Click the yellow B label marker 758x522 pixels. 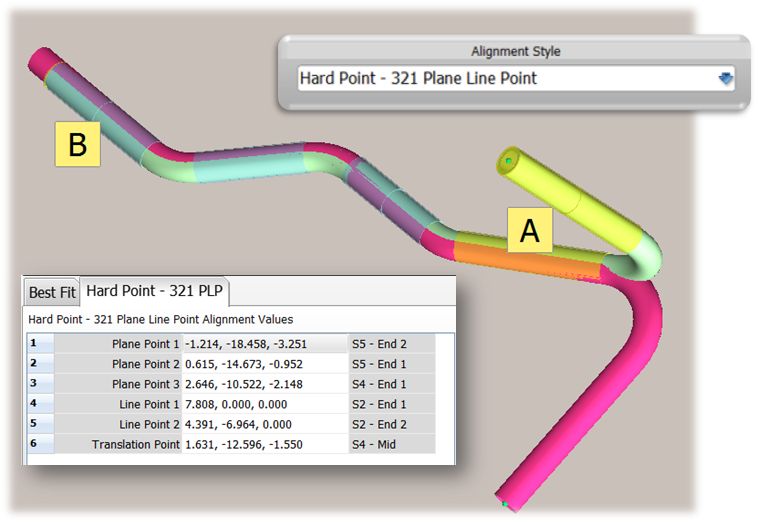tap(77, 144)
